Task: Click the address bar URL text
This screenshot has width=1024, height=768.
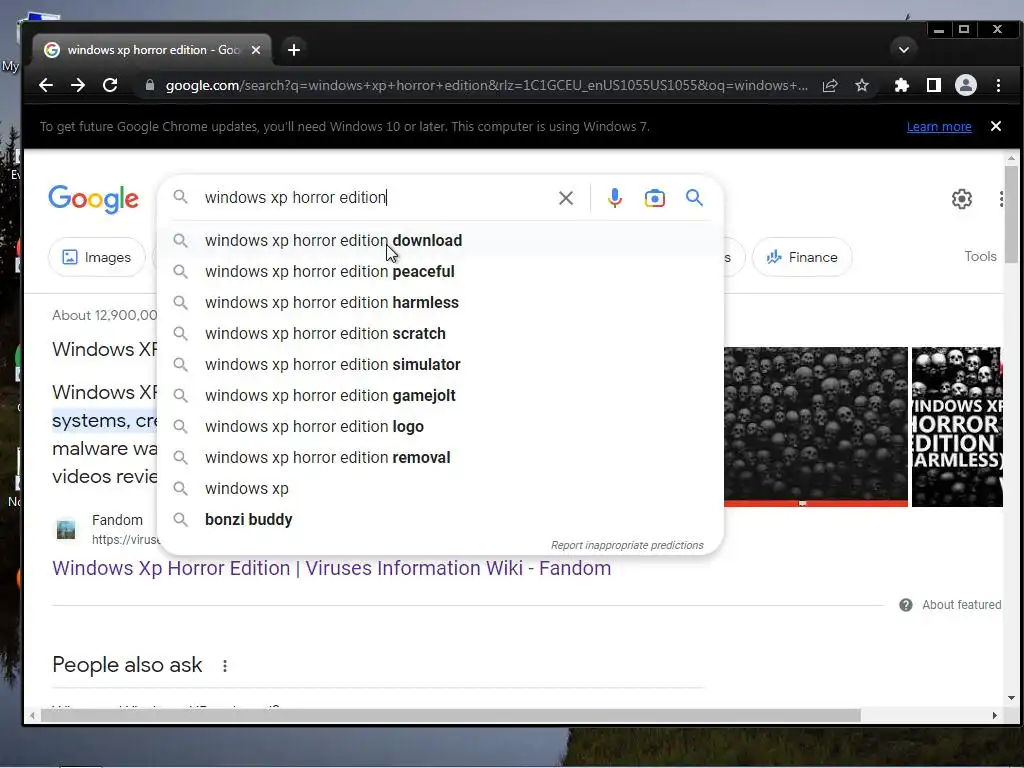Action: (487, 86)
